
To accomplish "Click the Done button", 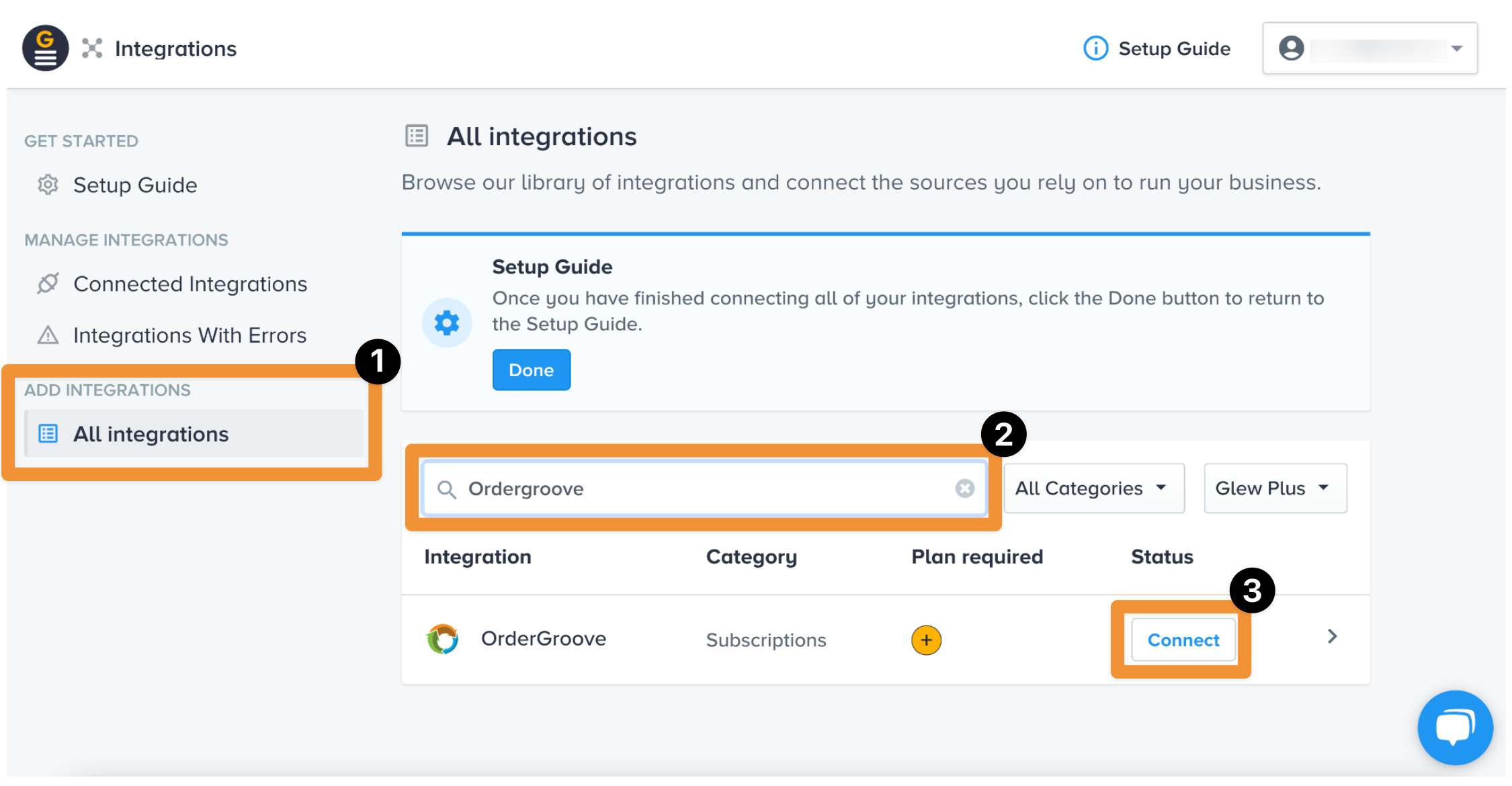I will point(532,370).
